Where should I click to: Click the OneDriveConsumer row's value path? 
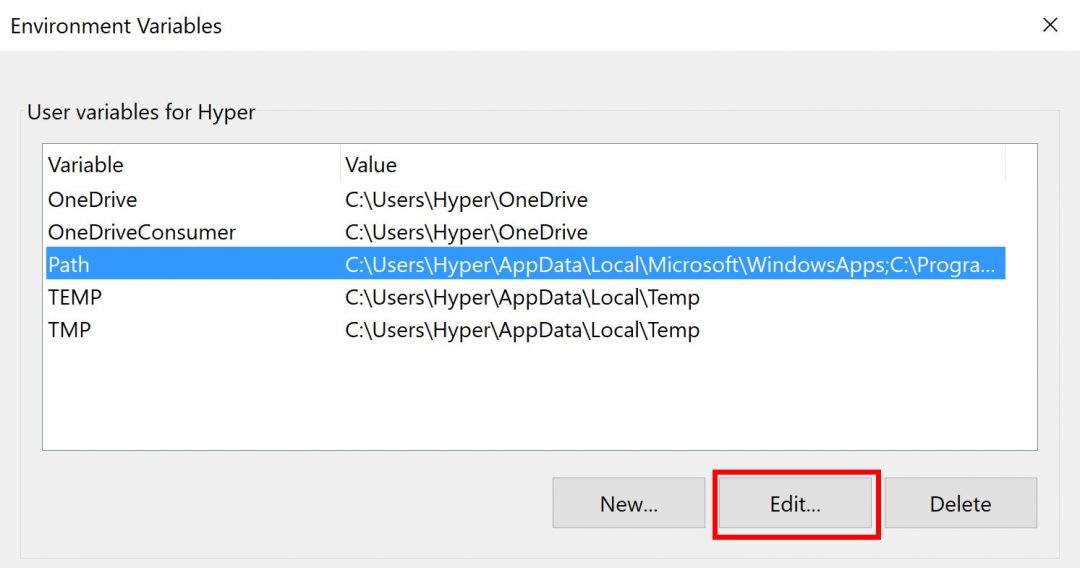coord(466,233)
